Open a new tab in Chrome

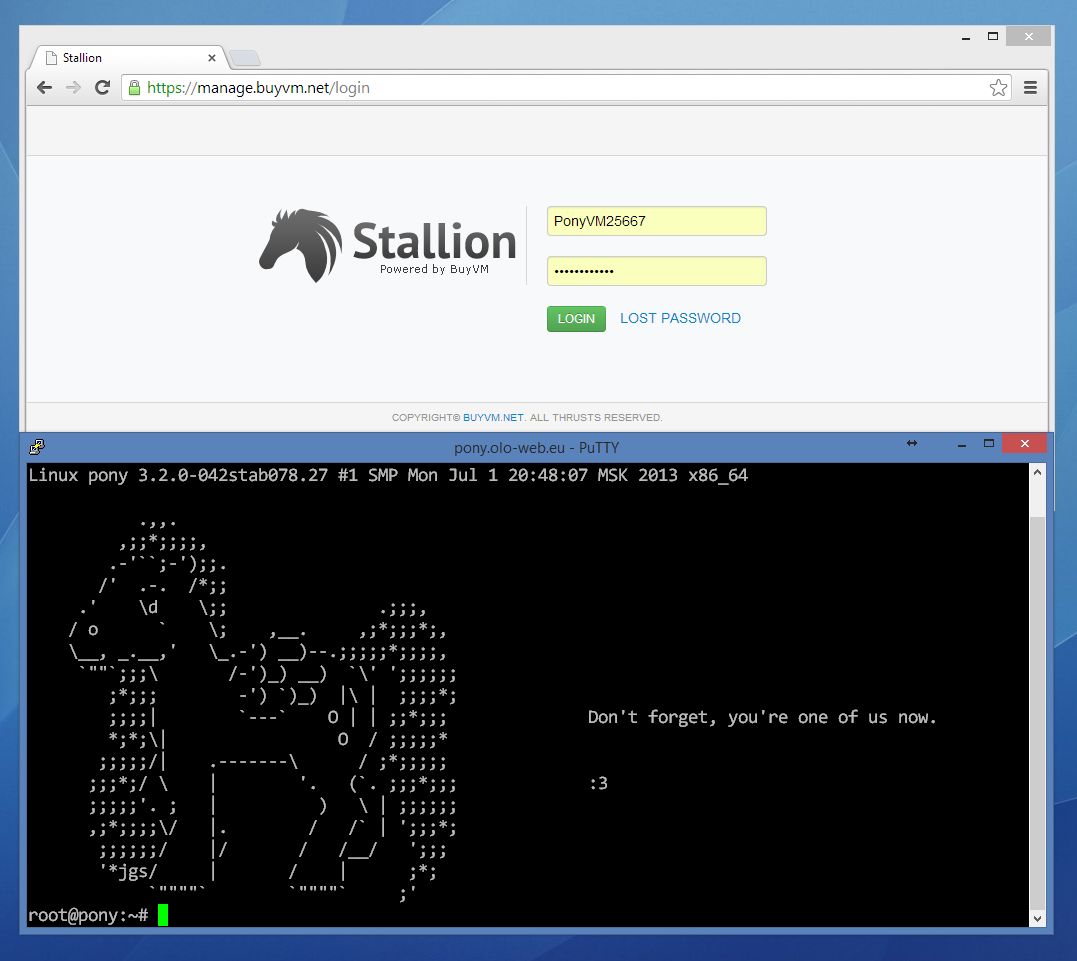(245, 58)
